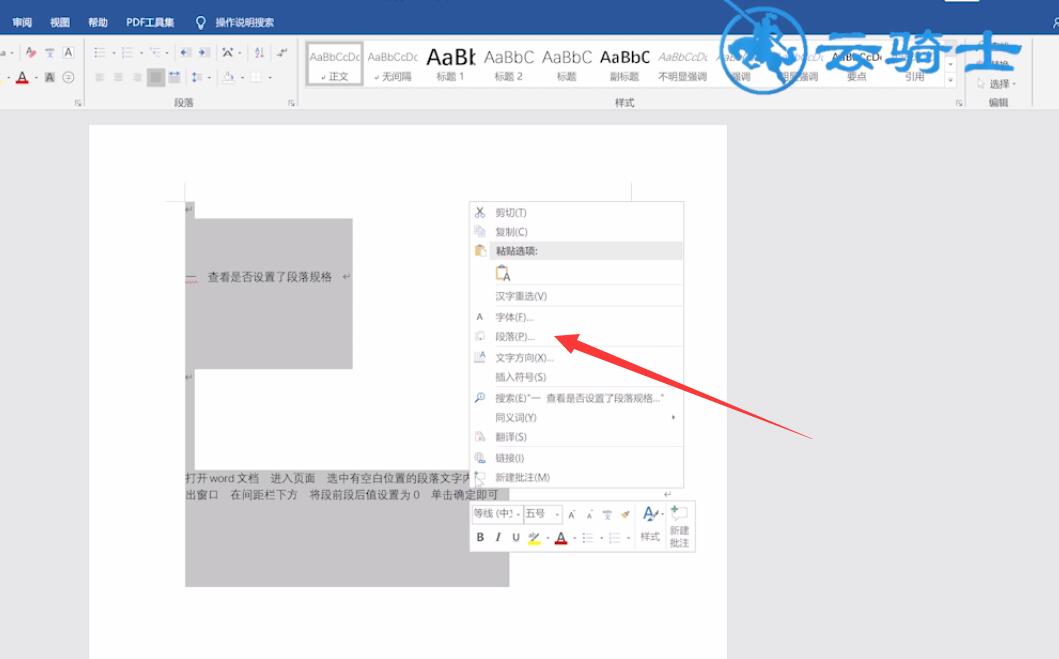Click the ribbon Shading paint bucket

click(229, 78)
